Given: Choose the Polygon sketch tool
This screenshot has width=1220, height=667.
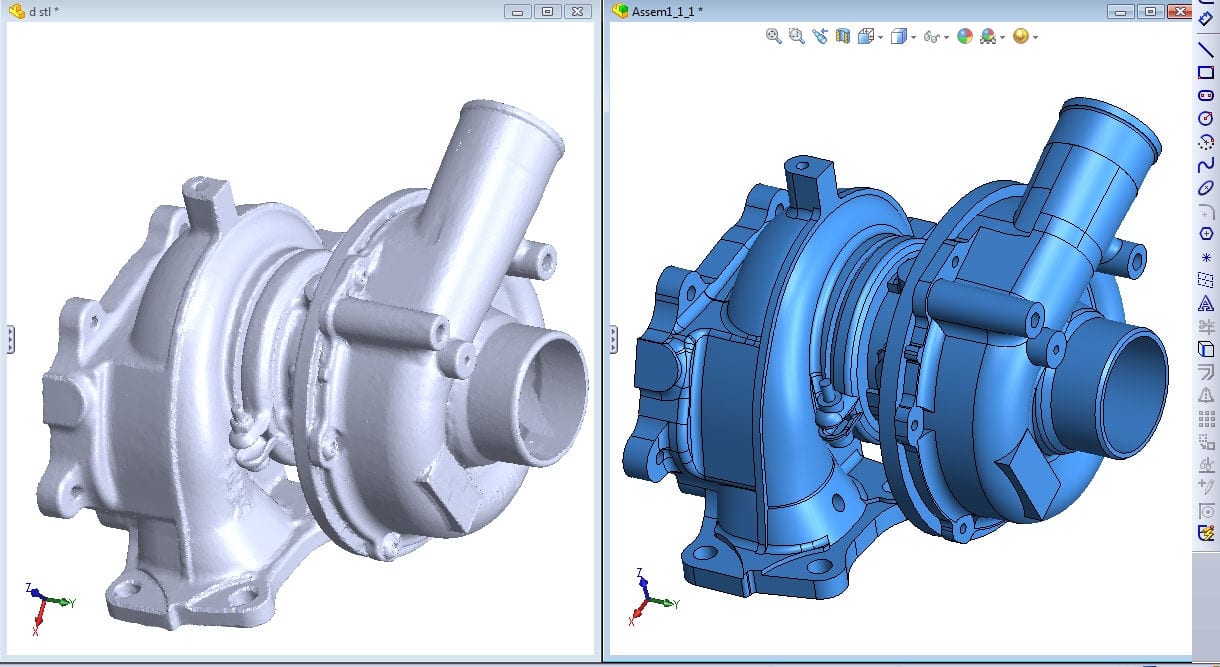Looking at the screenshot, I should 1206,234.
